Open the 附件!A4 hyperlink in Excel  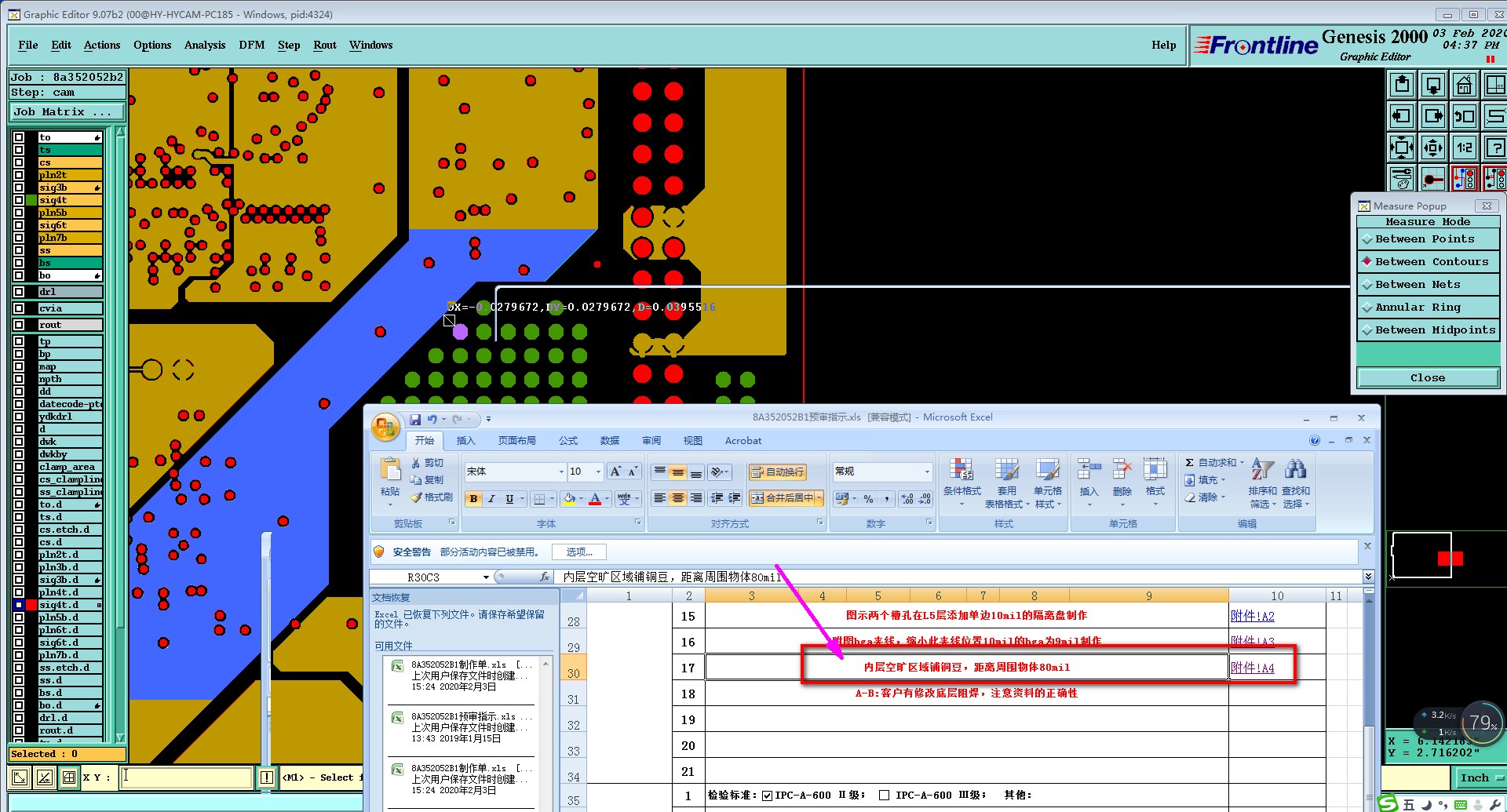pyautogui.click(x=1253, y=668)
